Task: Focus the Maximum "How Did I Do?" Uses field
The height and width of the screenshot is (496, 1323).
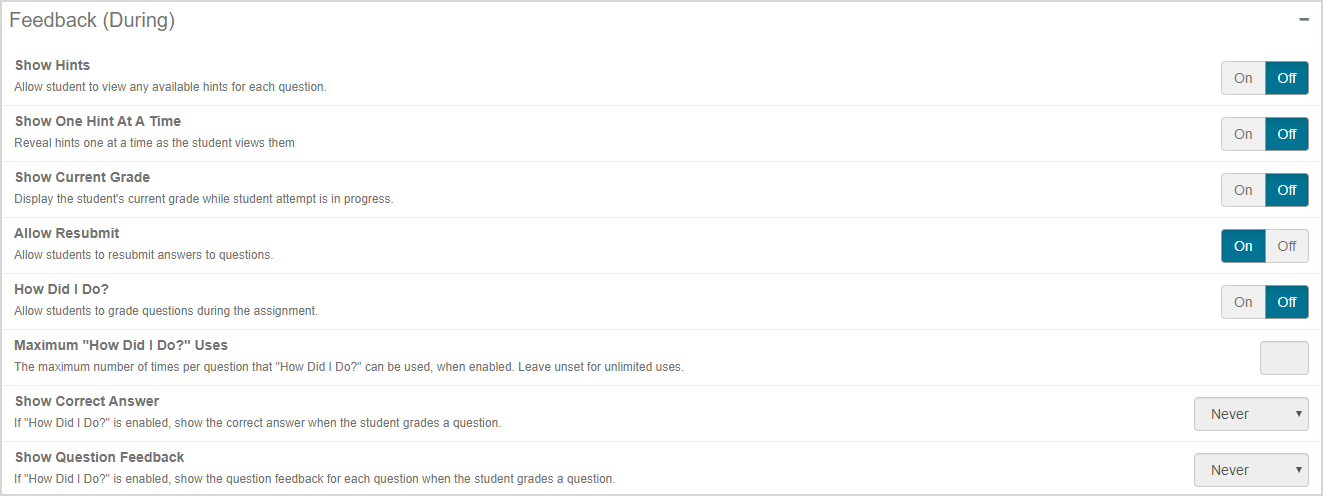Action: click(x=1284, y=358)
